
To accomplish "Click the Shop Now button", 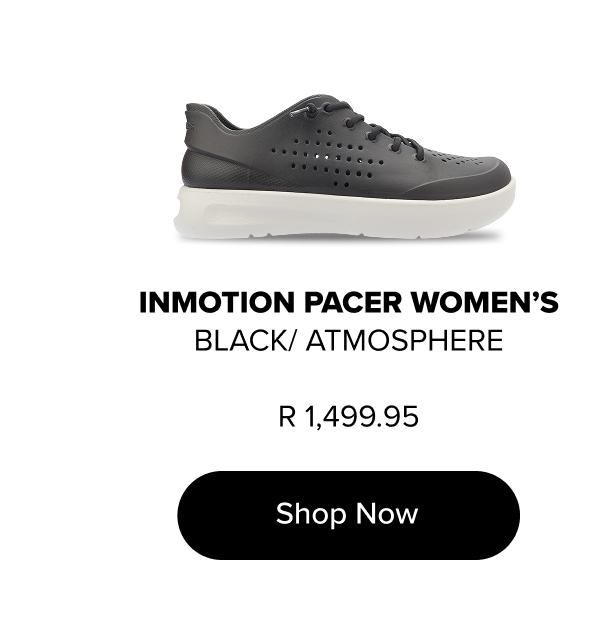I will [x=348, y=515].
